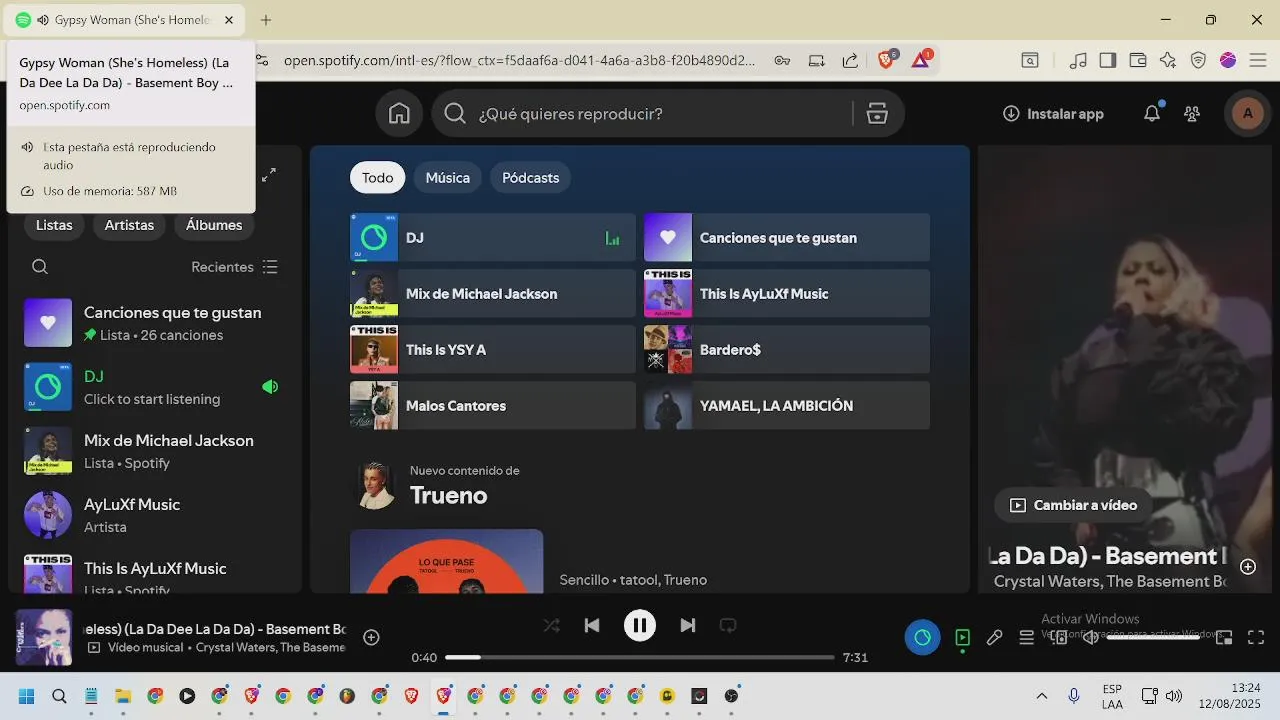Open Recientes sort dropdown
Viewport: 1280px width, 720px height.
[x=235, y=267]
